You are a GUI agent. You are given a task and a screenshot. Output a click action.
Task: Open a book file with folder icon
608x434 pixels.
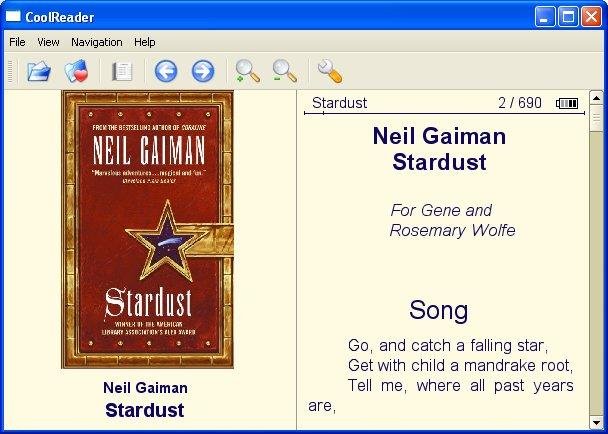click(39, 71)
